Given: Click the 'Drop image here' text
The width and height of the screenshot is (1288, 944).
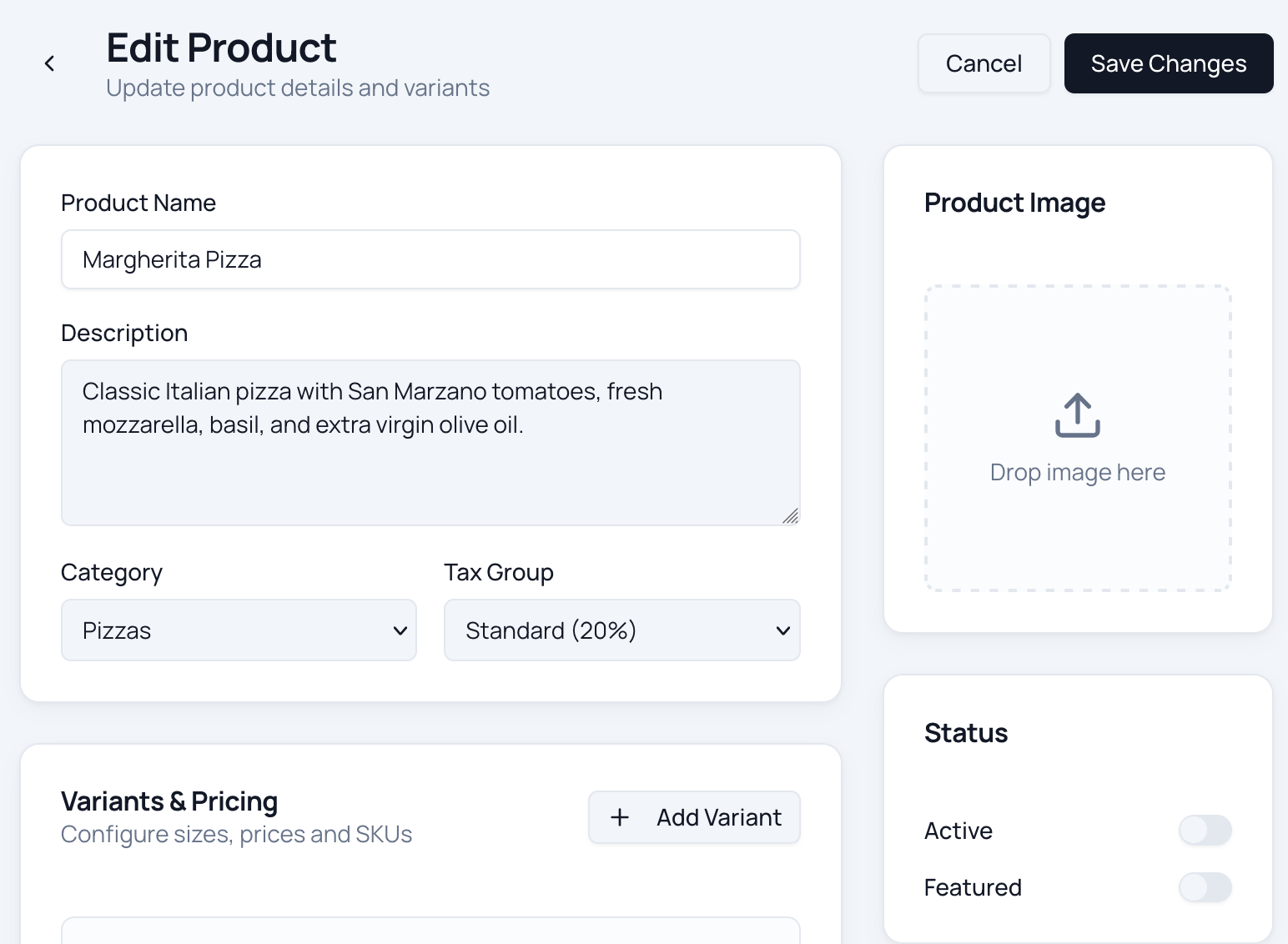Looking at the screenshot, I should pyautogui.click(x=1077, y=472).
